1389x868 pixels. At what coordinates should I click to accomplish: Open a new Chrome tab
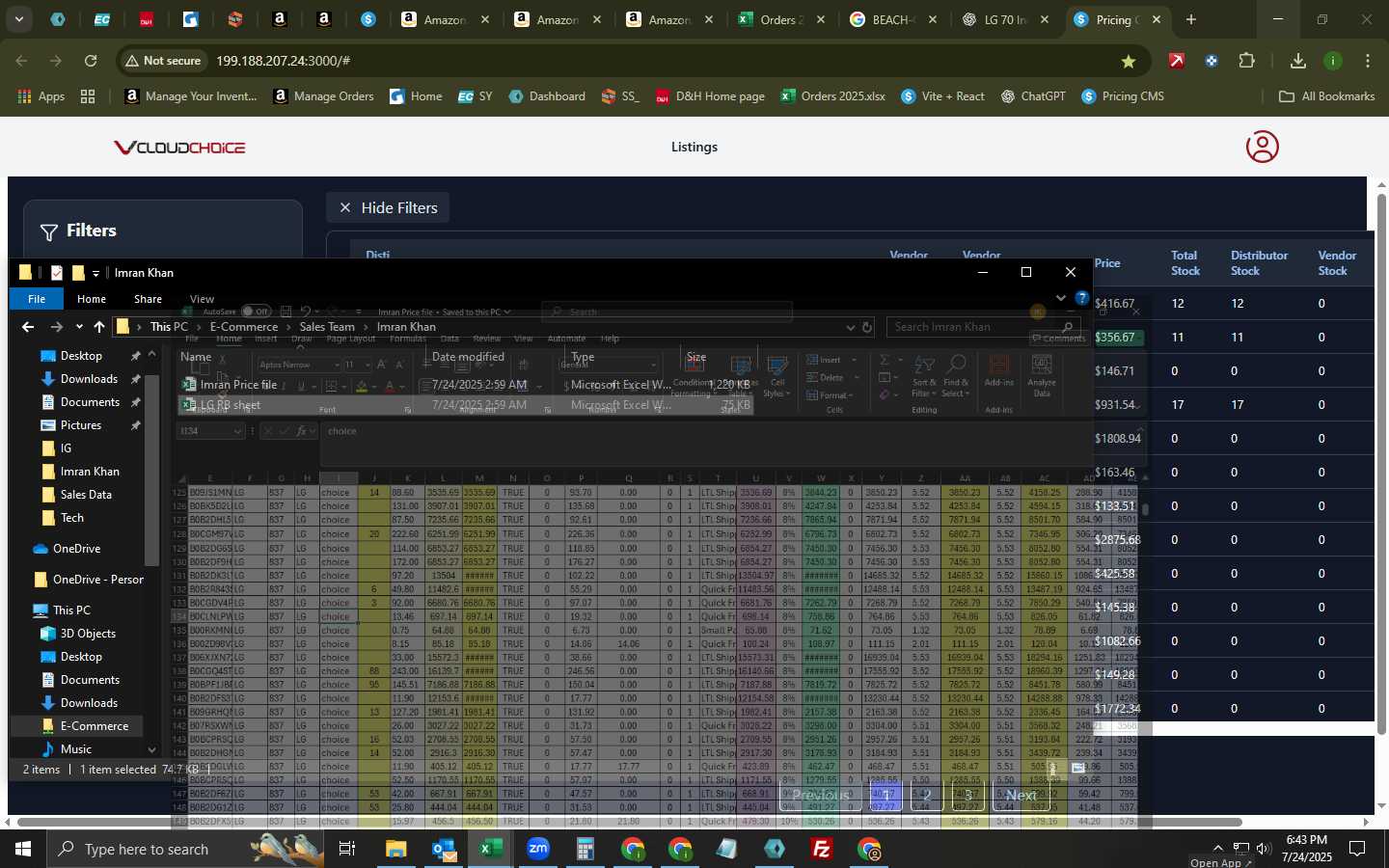(x=1191, y=19)
